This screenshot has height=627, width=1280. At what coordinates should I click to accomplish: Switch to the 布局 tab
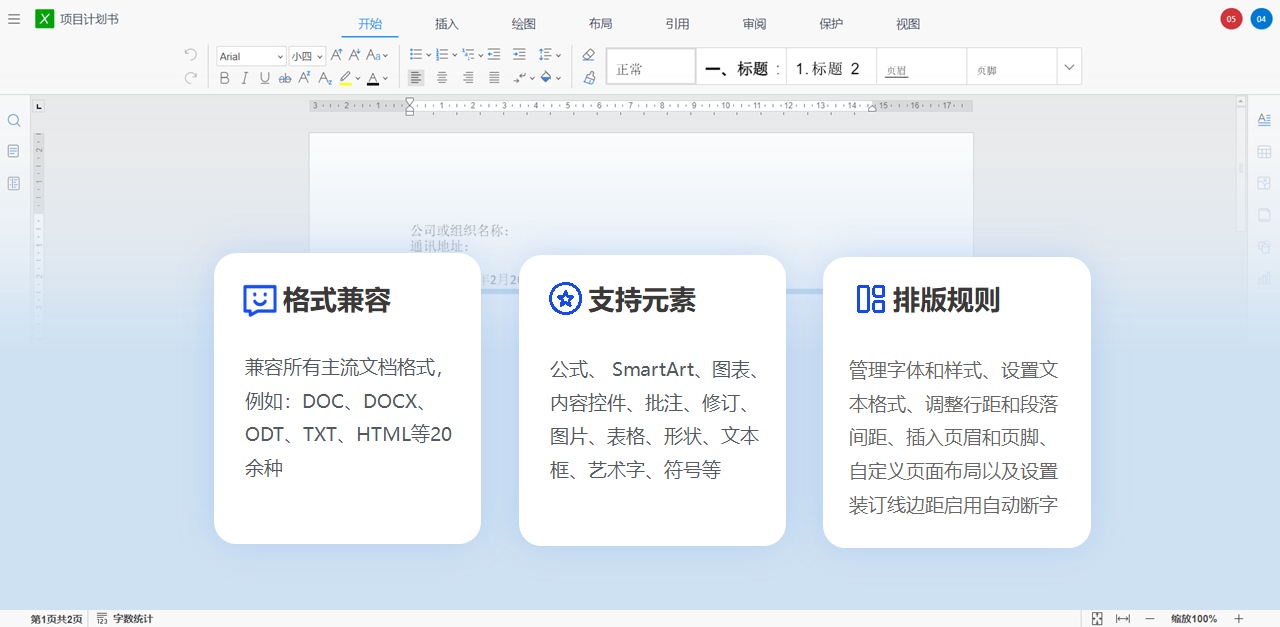tap(600, 24)
